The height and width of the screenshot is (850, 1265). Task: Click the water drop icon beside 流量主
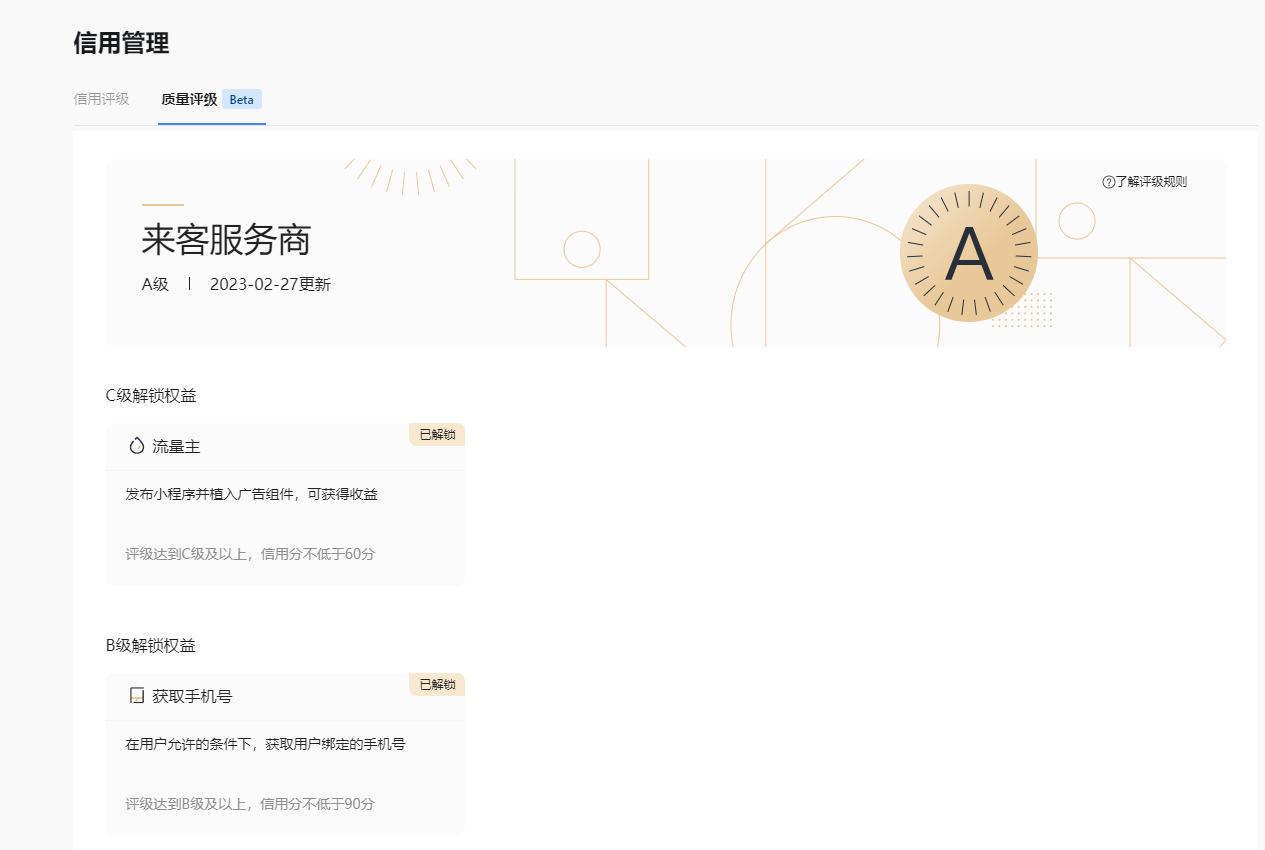137,446
